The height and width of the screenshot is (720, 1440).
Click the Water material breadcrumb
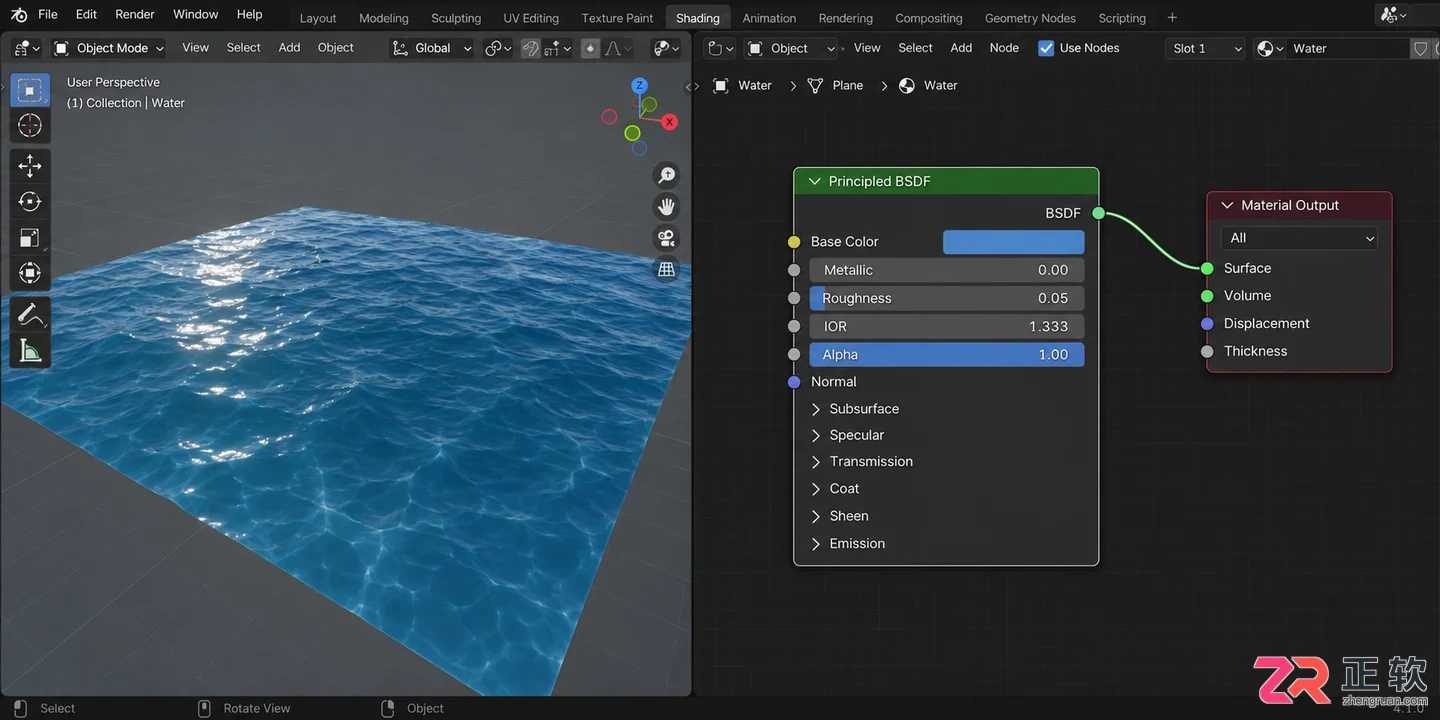pyautogui.click(x=928, y=86)
